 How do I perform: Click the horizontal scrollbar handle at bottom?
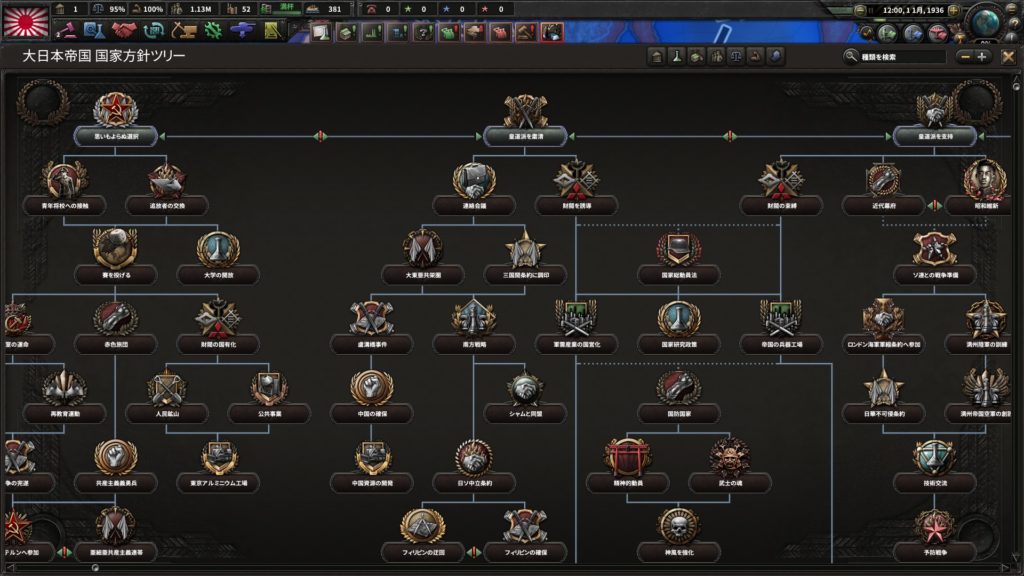pos(95,568)
